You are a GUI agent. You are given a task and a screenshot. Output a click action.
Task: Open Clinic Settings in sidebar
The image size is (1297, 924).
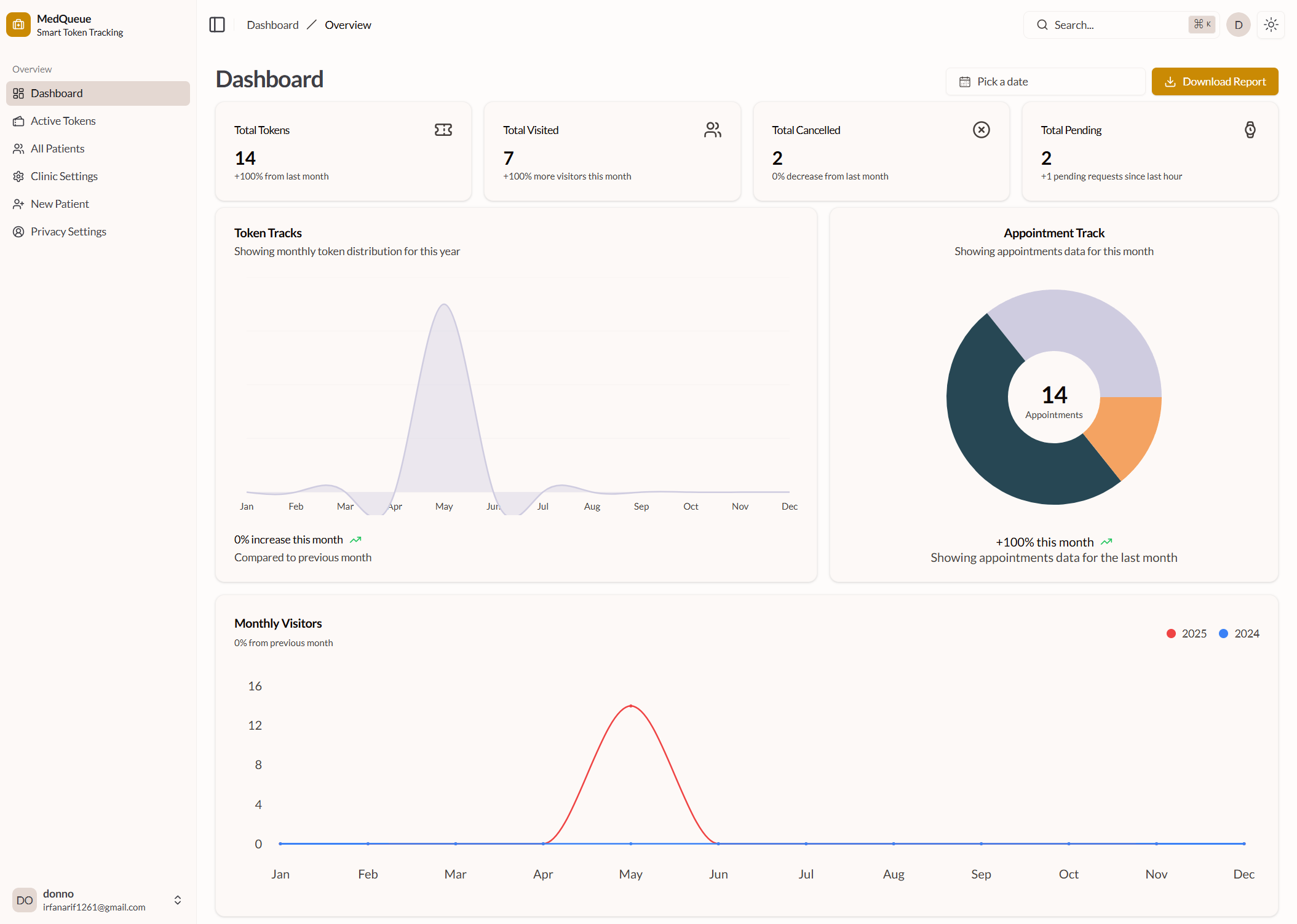pyautogui.click(x=64, y=176)
